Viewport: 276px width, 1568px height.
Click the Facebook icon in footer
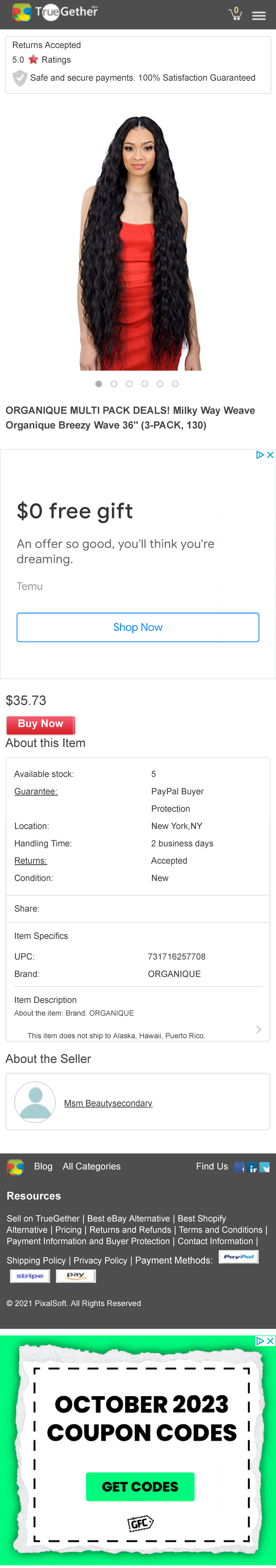click(239, 1167)
